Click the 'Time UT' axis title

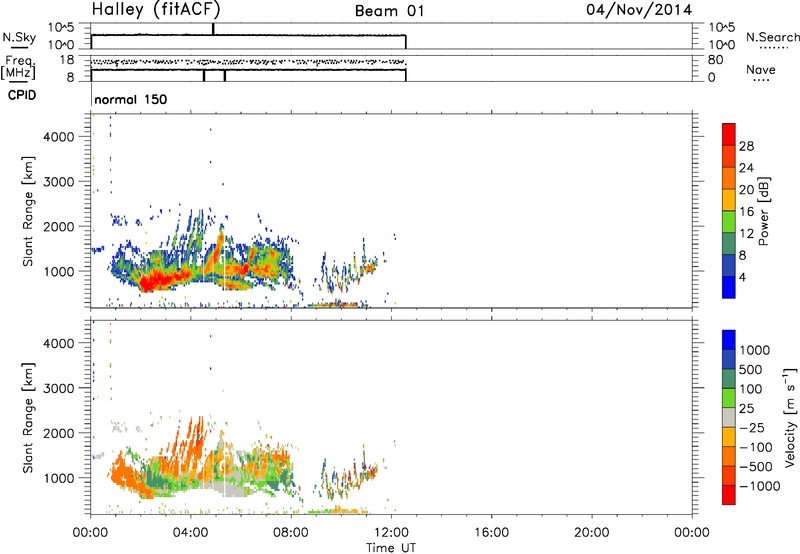coord(391,548)
